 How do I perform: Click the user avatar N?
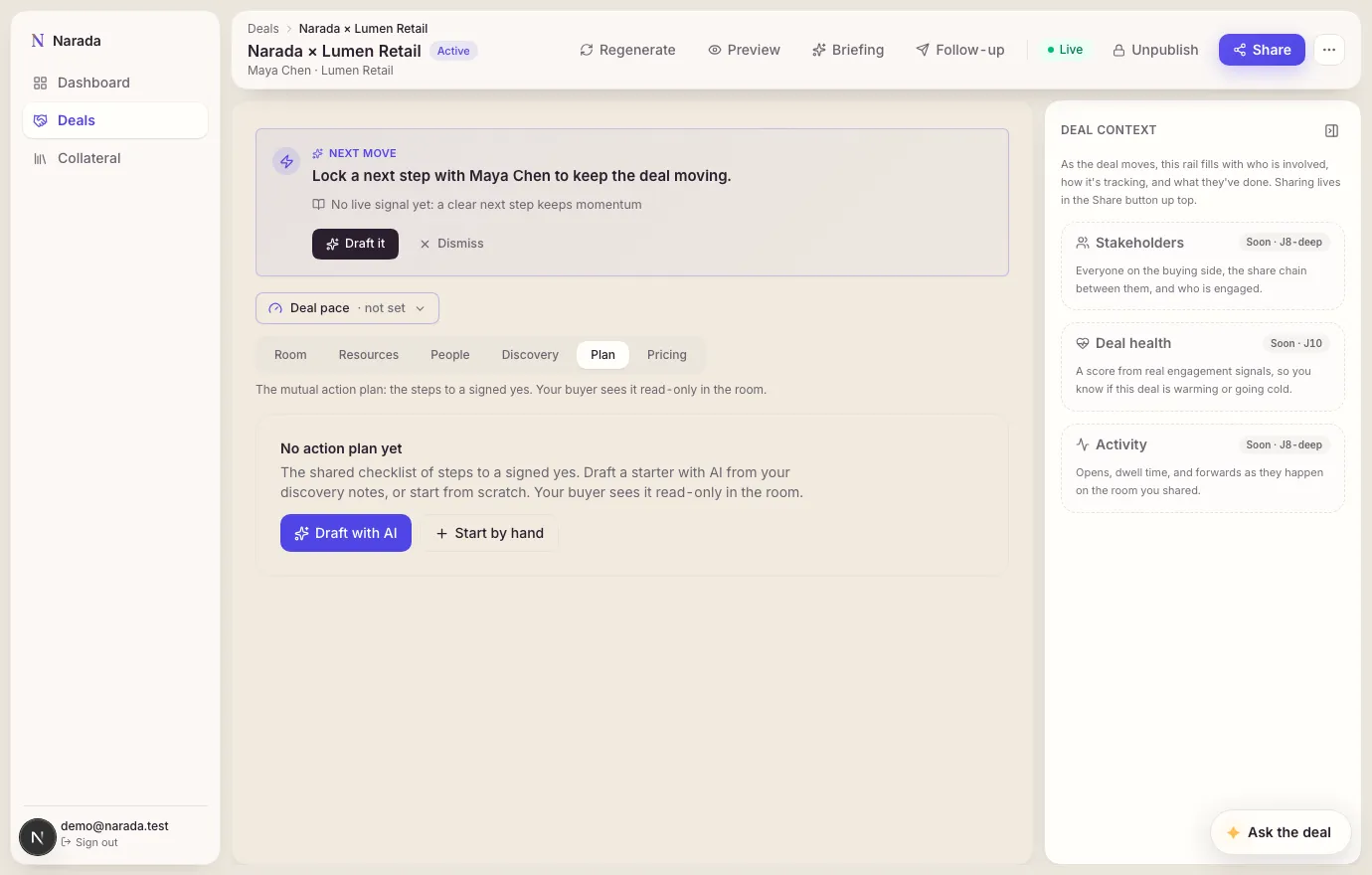pyautogui.click(x=38, y=837)
